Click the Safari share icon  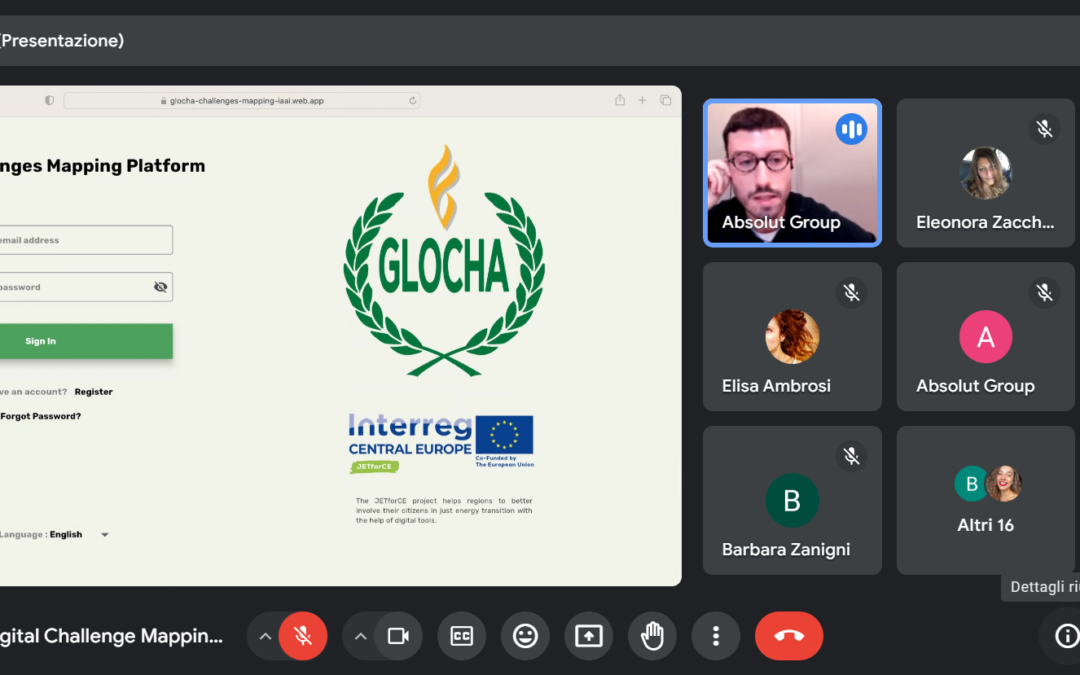point(620,100)
